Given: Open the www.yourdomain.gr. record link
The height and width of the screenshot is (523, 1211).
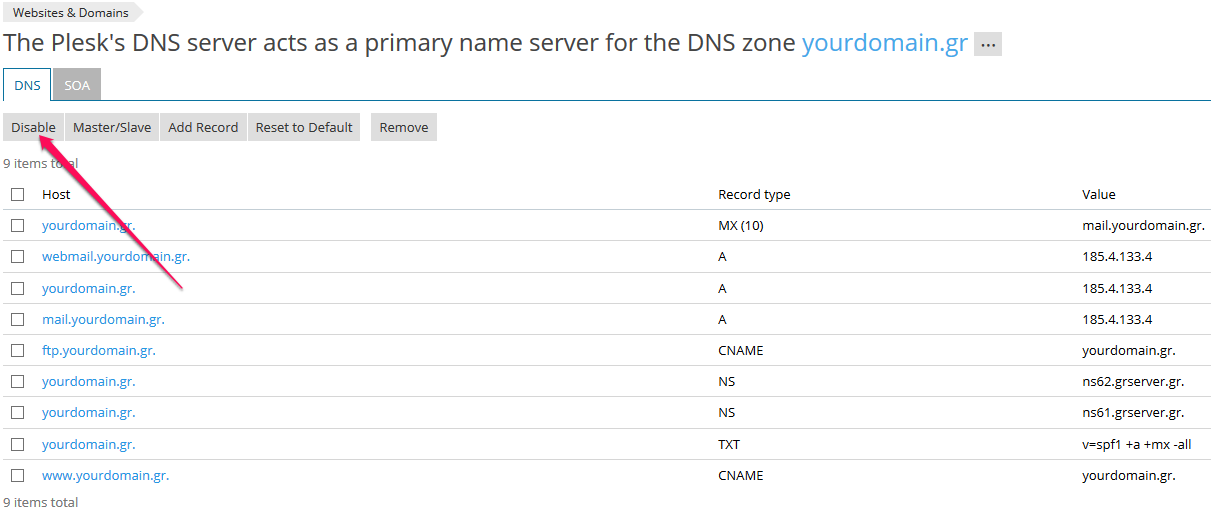Looking at the screenshot, I should pos(106,476).
